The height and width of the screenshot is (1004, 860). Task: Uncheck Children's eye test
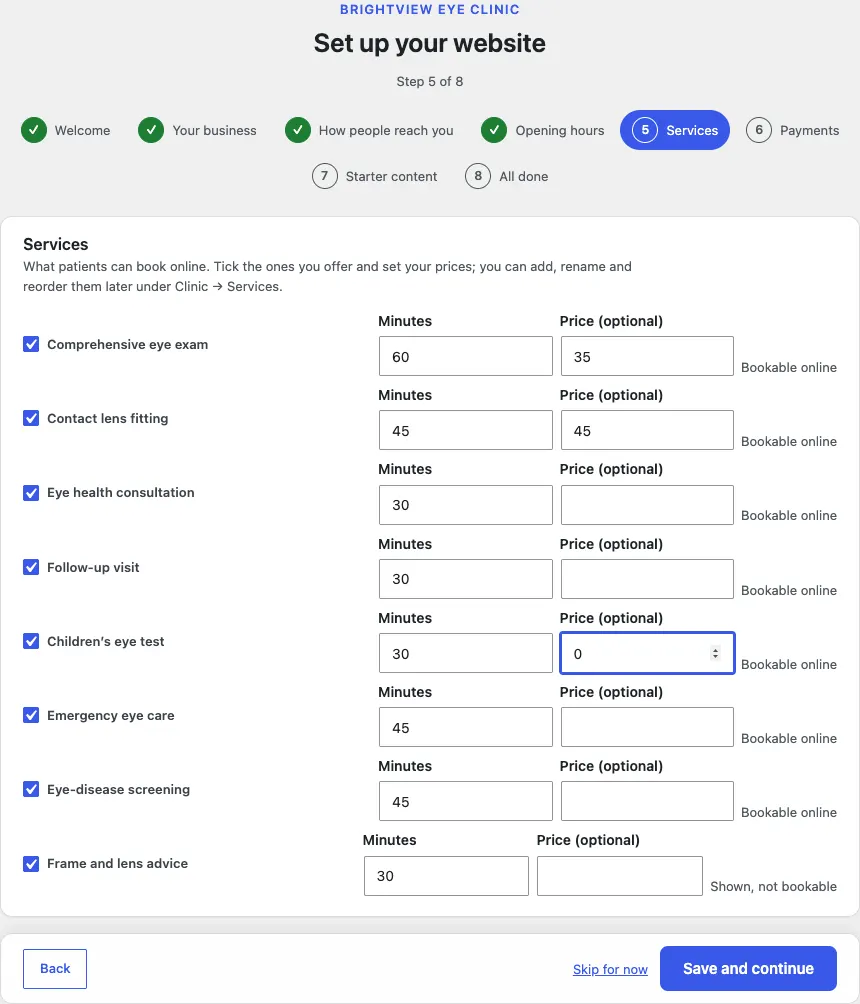coord(31,641)
